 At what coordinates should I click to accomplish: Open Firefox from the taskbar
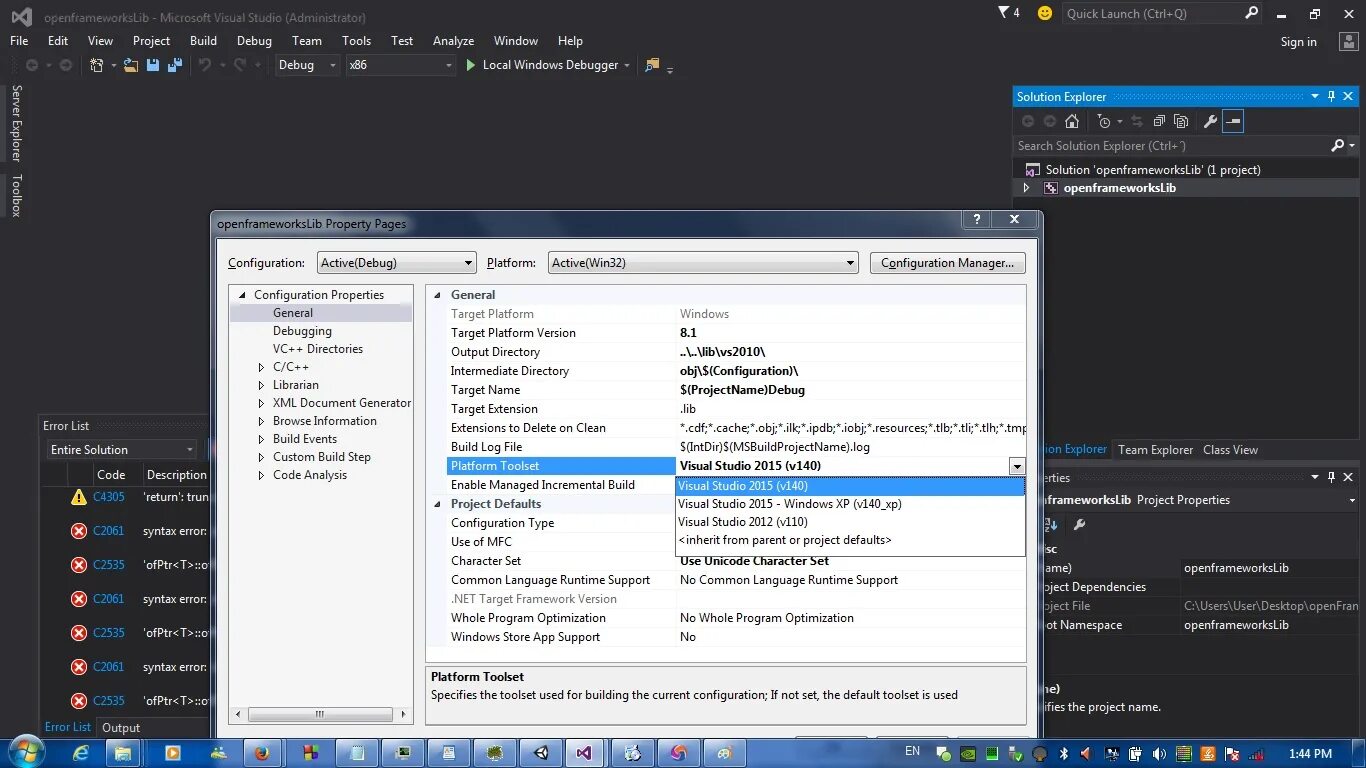262,753
